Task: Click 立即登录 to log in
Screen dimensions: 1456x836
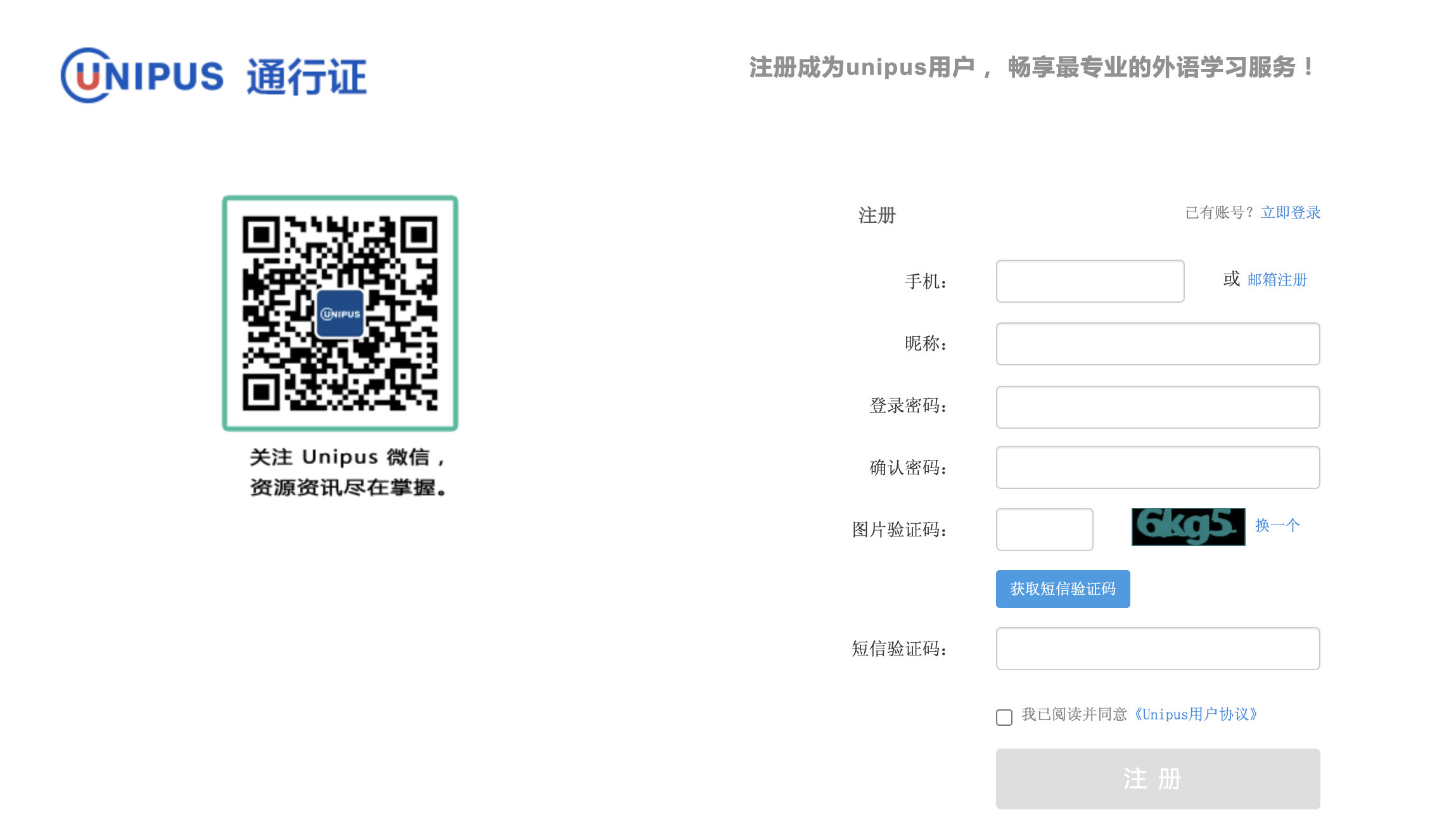Action: (x=1291, y=213)
